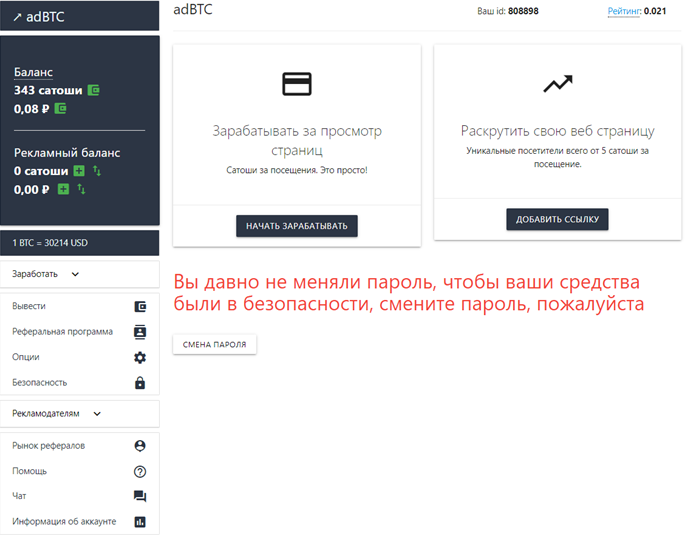Viewport: 700px width, 540px height.
Task: Click the green plus beside 0,00 ₽
Action: [63, 189]
